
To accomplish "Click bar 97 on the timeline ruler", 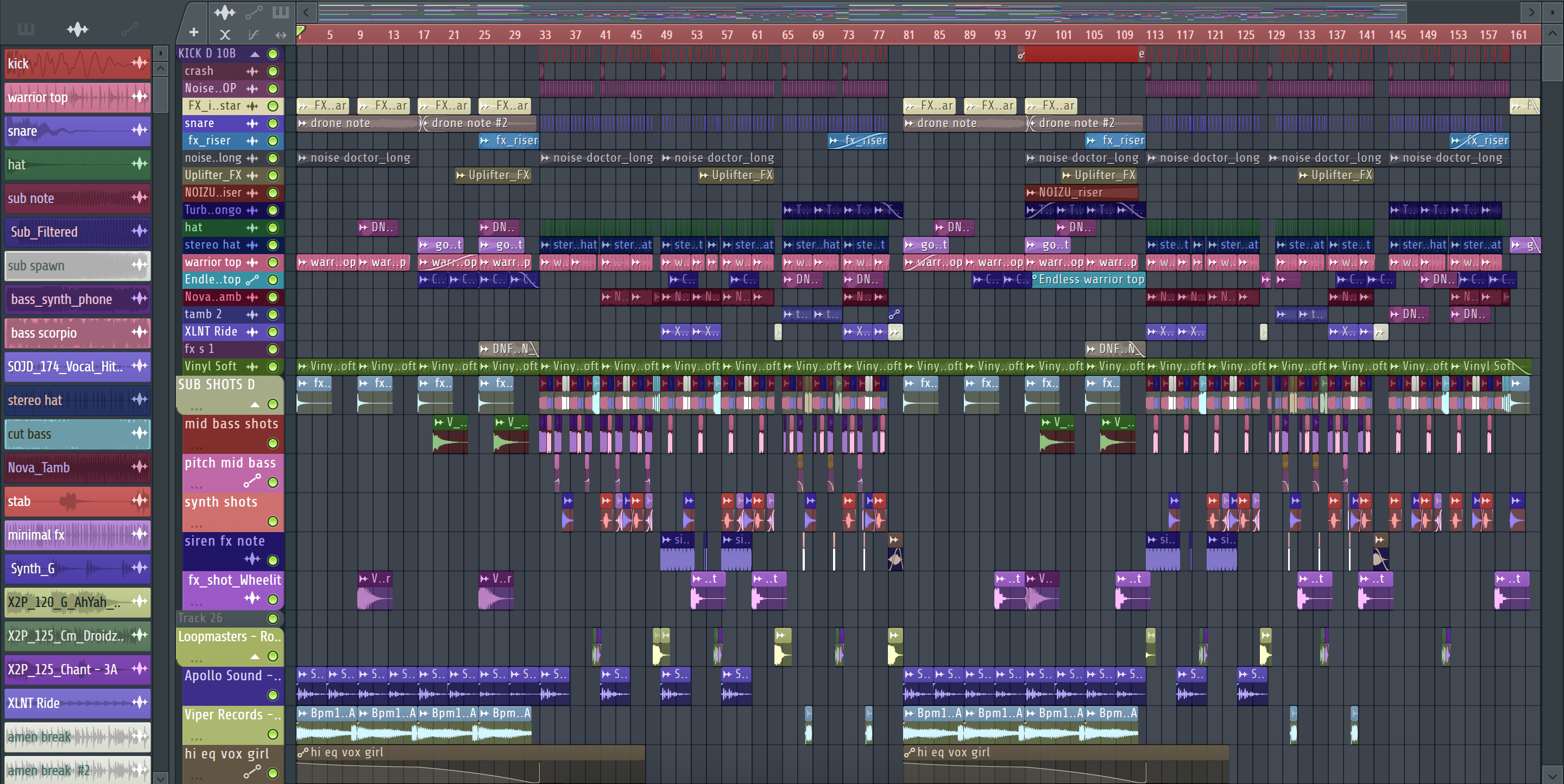I will (x=1030, y=35).
